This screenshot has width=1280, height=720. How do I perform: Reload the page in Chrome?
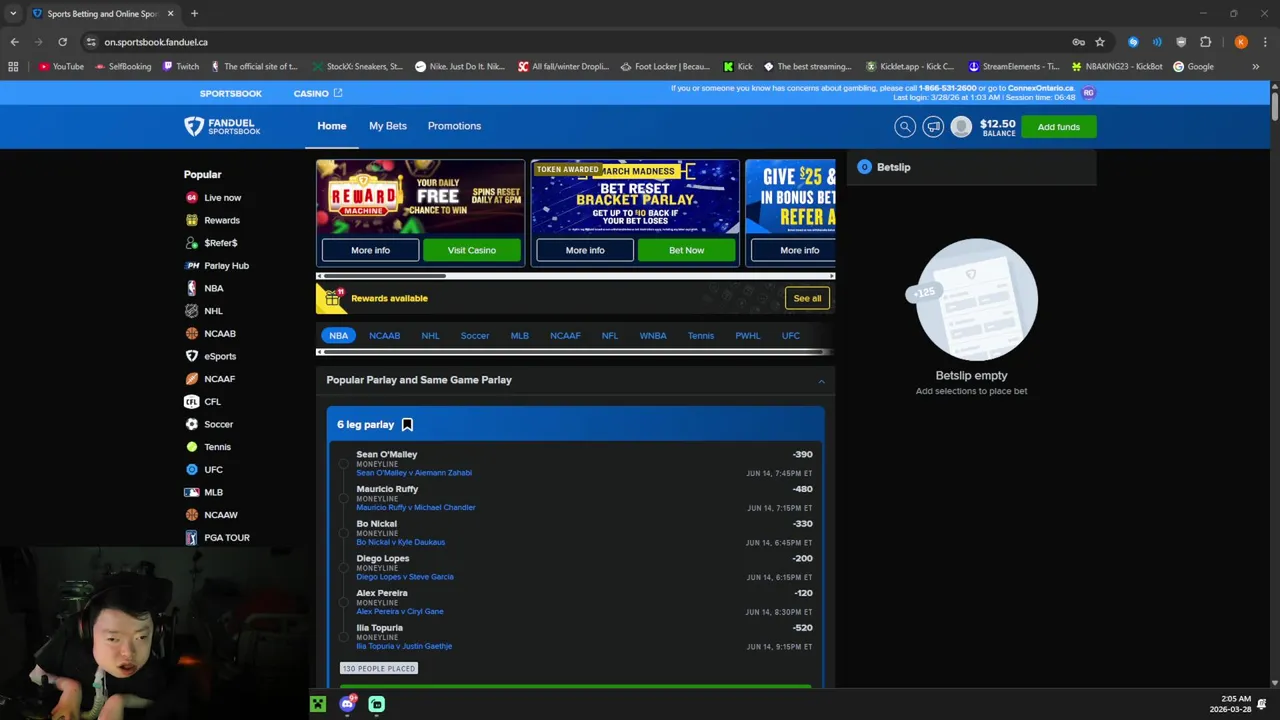click(62, 42)
